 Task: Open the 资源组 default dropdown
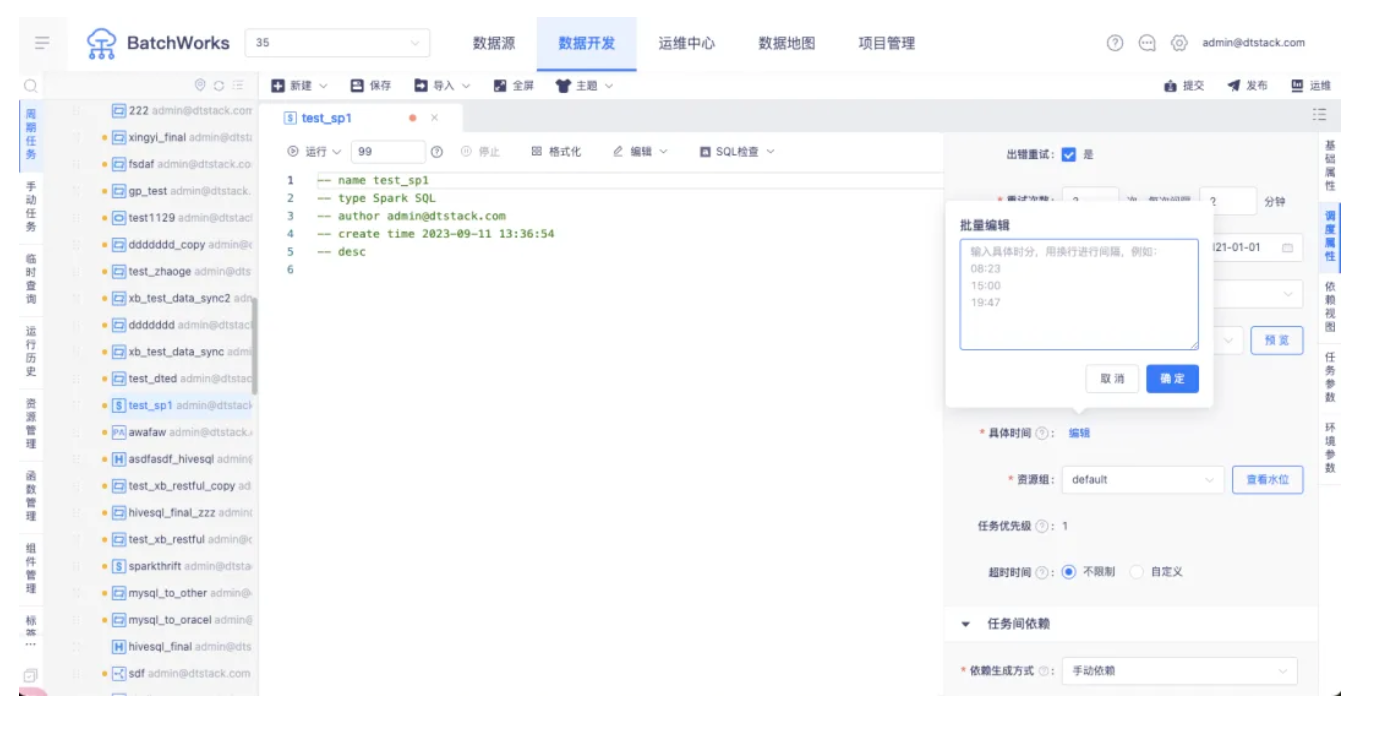1143,480
